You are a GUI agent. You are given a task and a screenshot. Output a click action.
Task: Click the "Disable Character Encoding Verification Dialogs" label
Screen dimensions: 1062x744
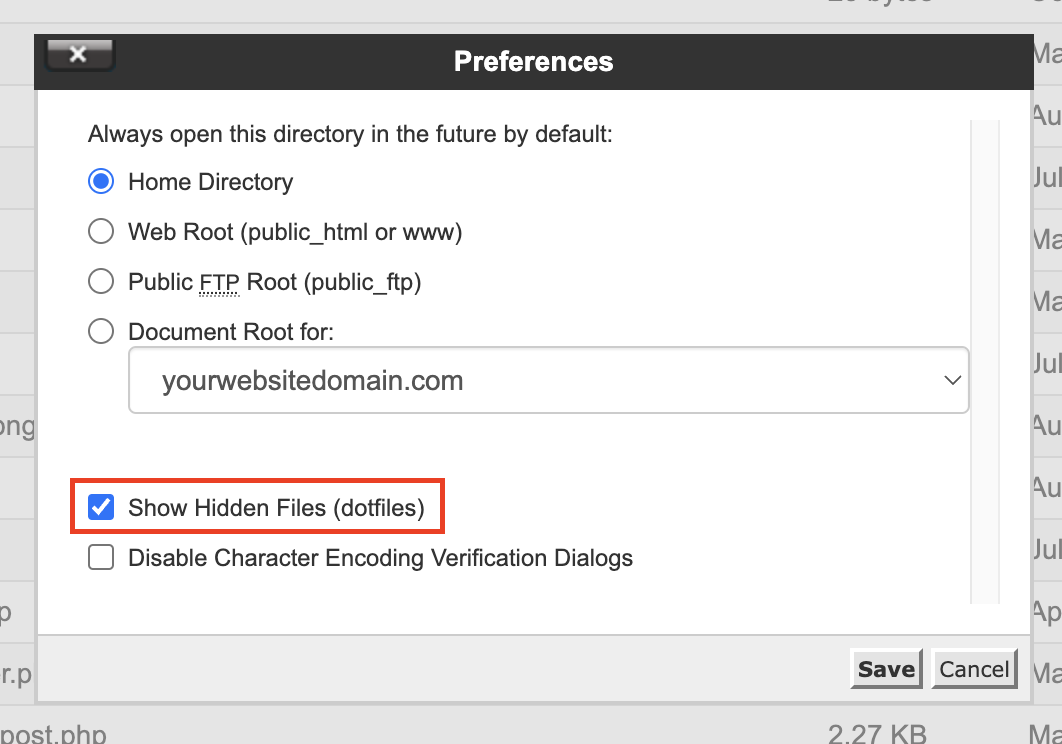380,558
